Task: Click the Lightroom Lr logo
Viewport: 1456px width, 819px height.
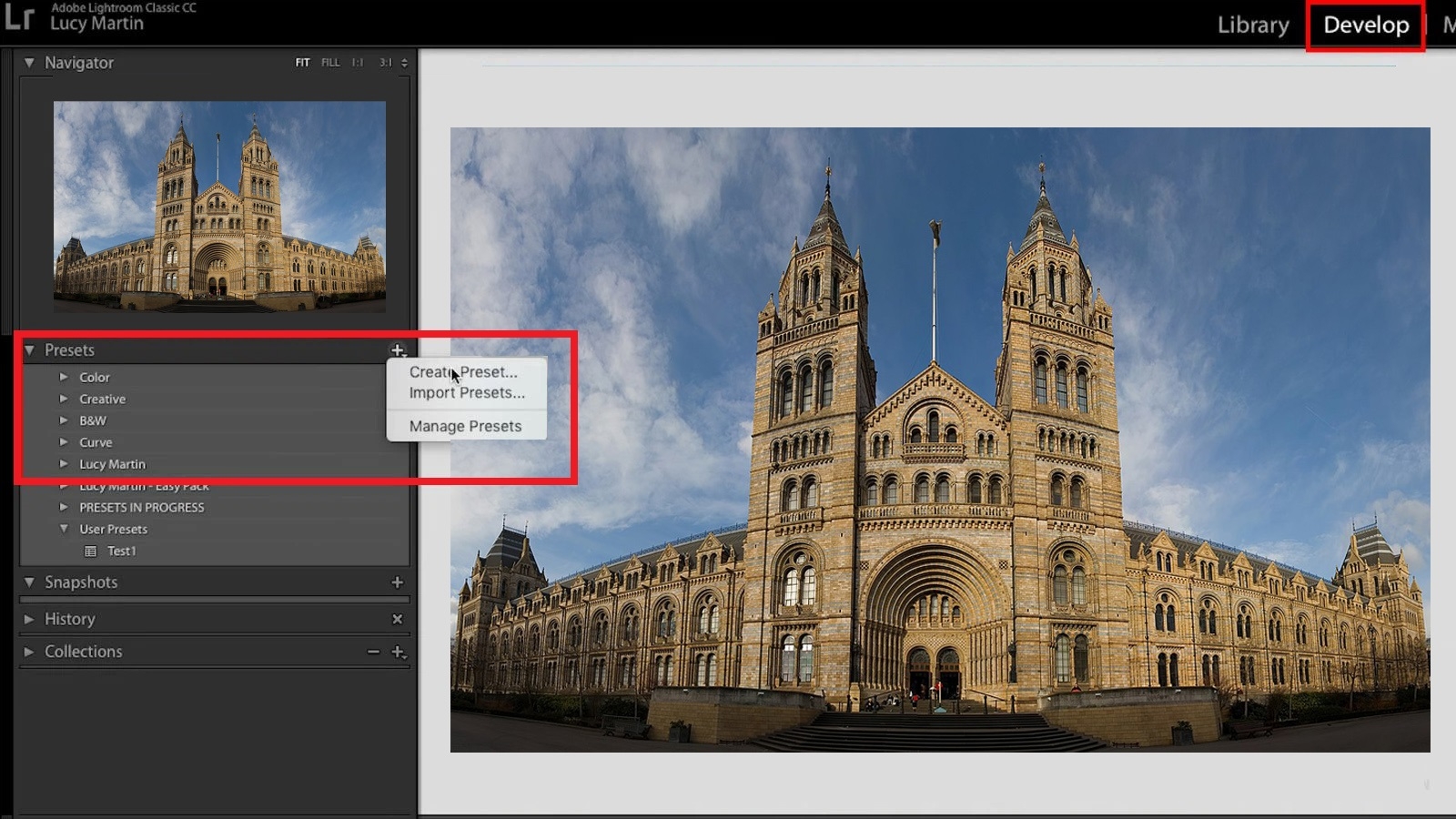Action: click(18, 17)
